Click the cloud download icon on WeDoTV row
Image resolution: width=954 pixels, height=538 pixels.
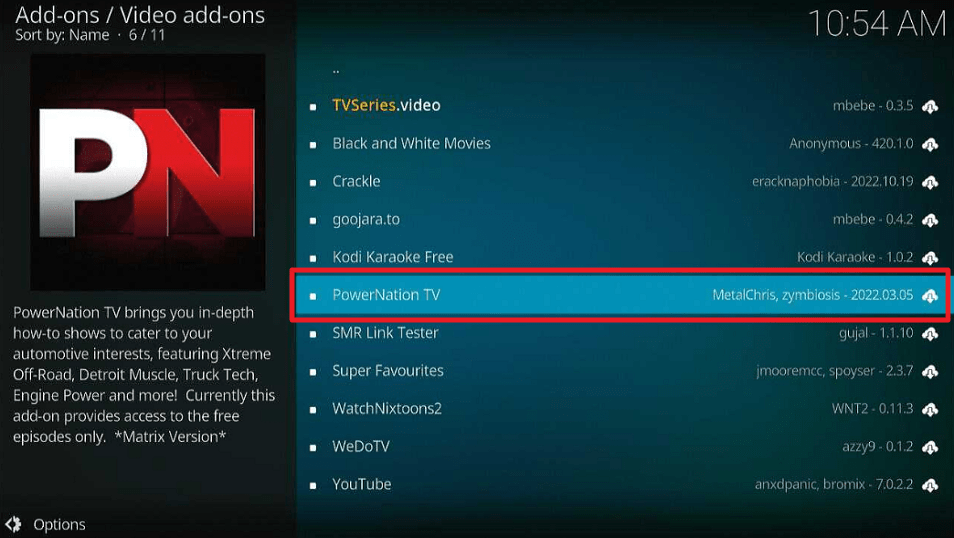tap(930, 447)
